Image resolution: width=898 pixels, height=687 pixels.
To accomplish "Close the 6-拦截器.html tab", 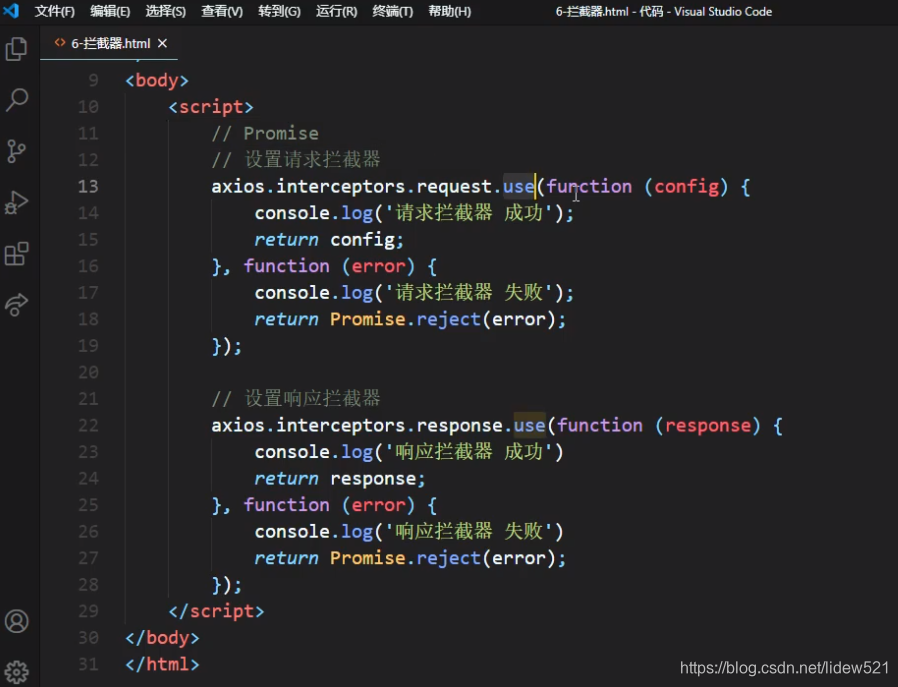I will point(163,43).
